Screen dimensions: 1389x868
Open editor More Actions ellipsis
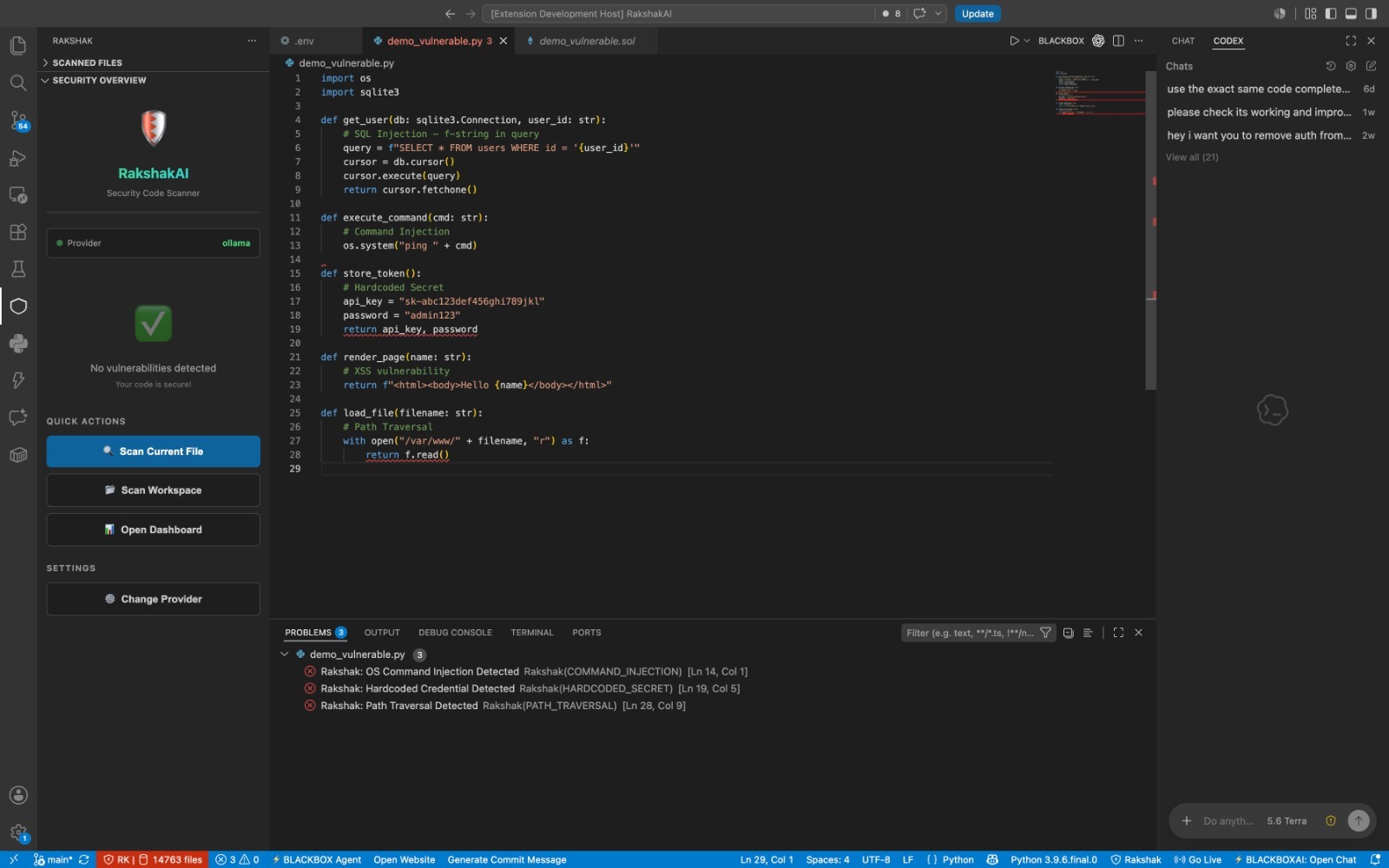[x=1139, y=41]
